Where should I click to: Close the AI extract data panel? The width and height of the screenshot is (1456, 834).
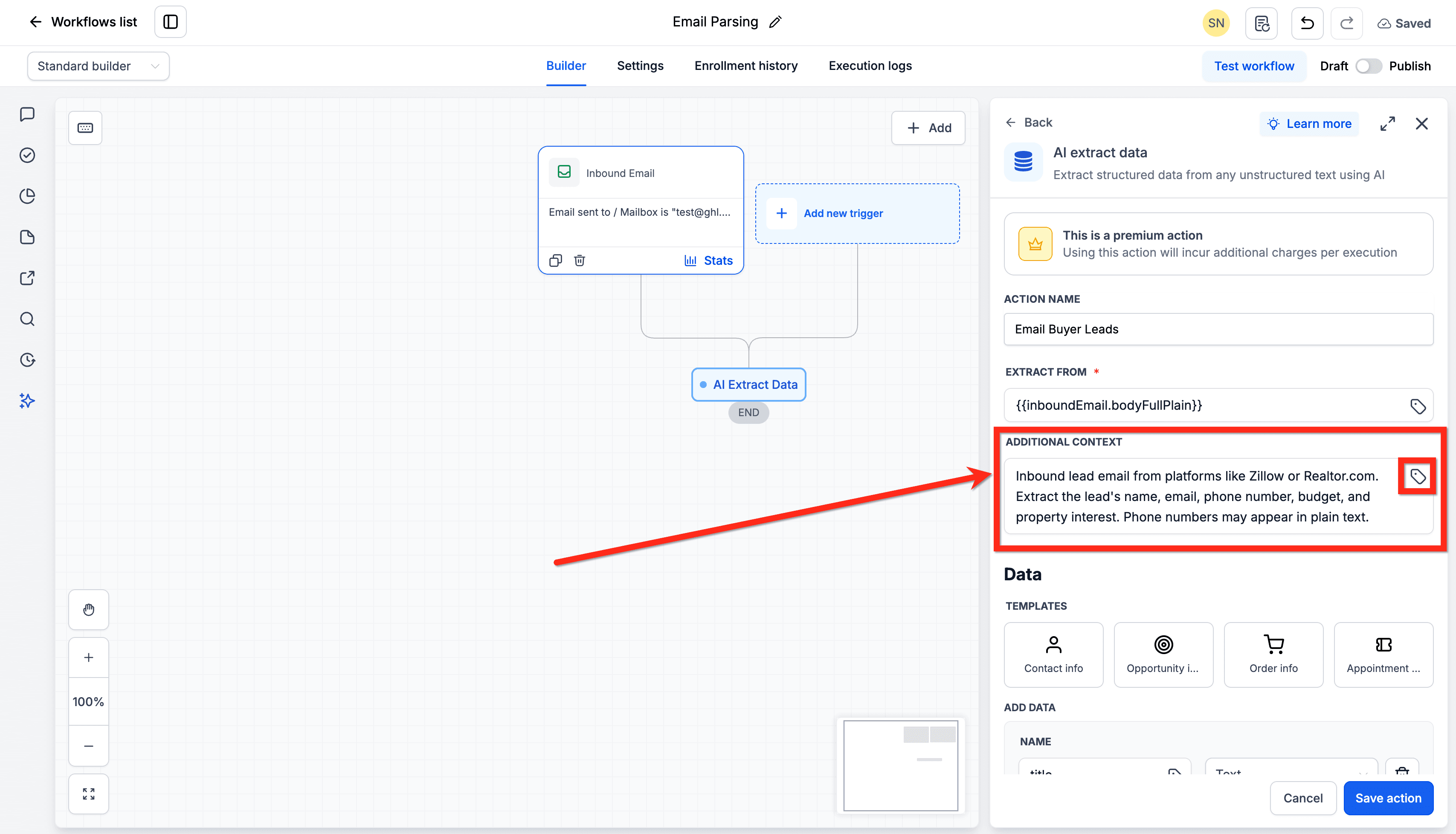click(1421, 124)
